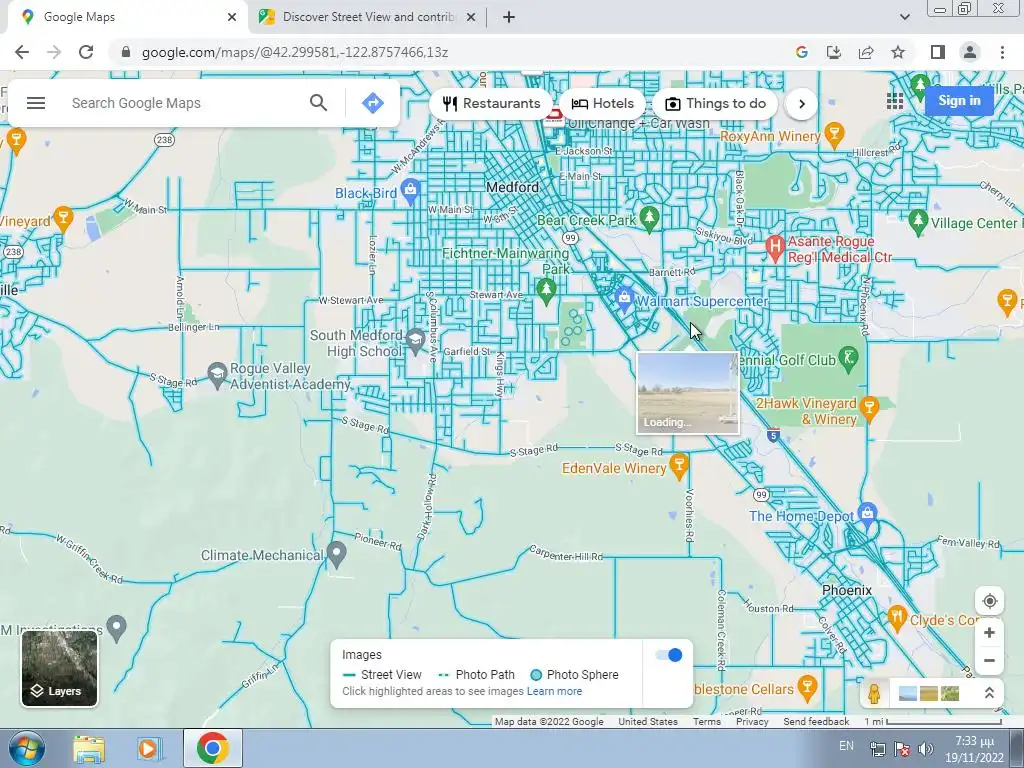Go back to the previous page
The image size is (1024, 768).
(x=22, y=52)
